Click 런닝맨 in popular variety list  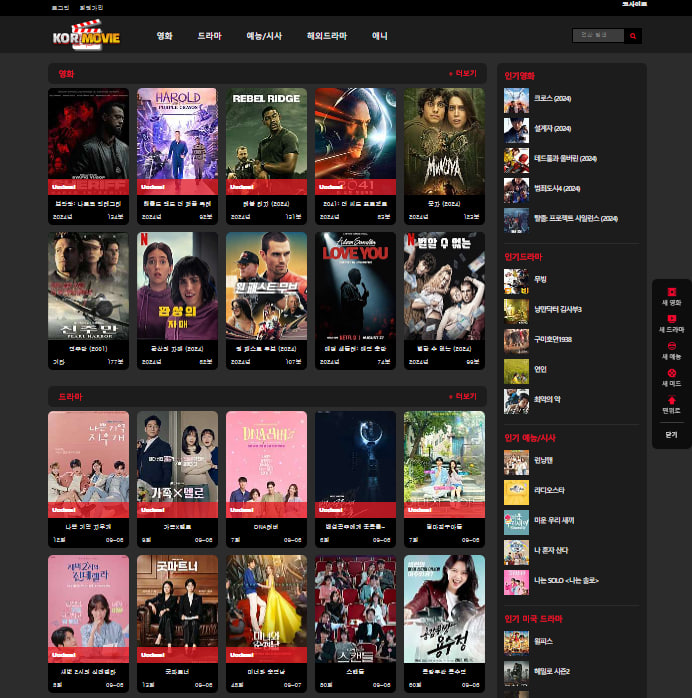543,460
